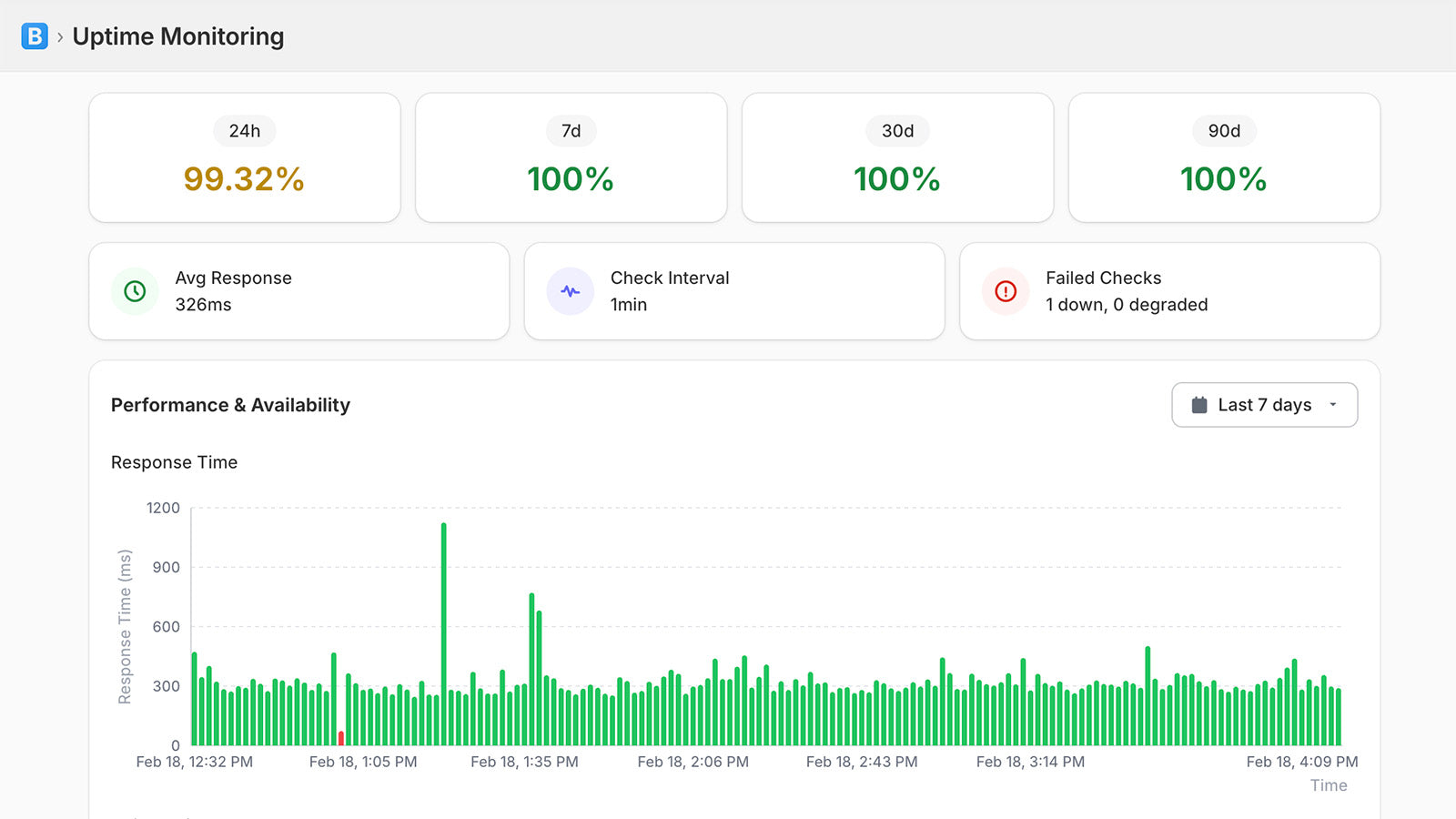Click the calendar icon in the date range button
Viewport: 1456px width, 819px height.
(1199, 404)
